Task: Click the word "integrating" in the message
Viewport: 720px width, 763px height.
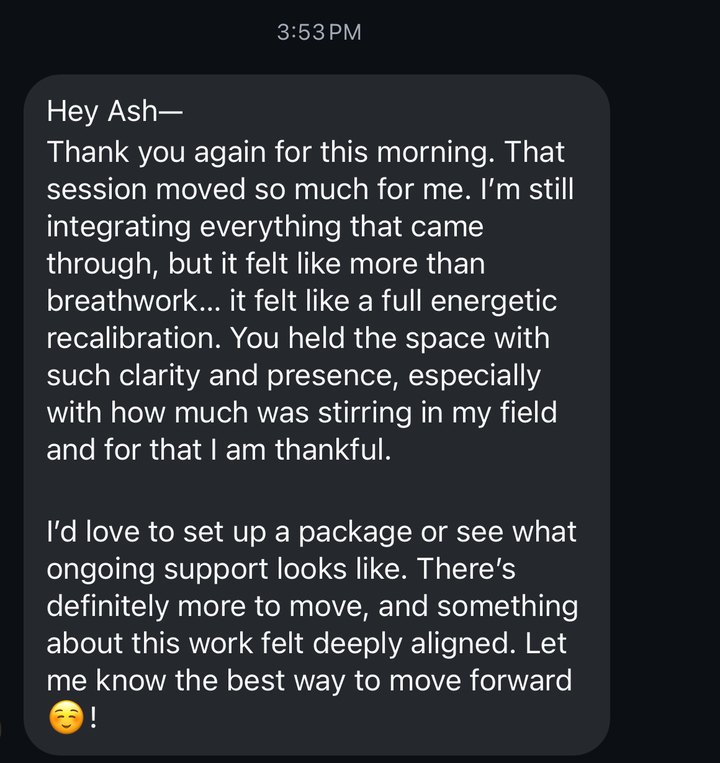Action: pyautogui.click(x=119, y=227)
